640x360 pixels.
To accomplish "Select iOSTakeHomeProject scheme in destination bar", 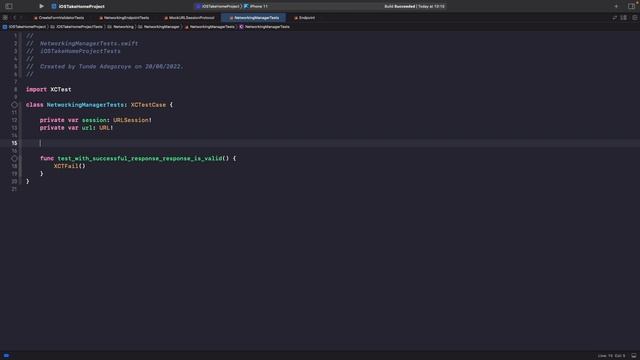I will coord(218,6).
